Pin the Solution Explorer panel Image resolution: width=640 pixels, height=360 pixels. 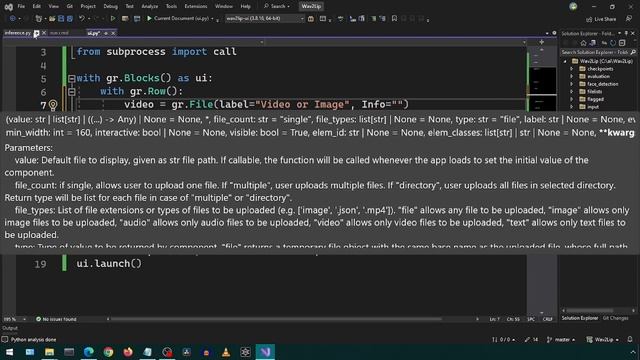[x=626, y=33]
